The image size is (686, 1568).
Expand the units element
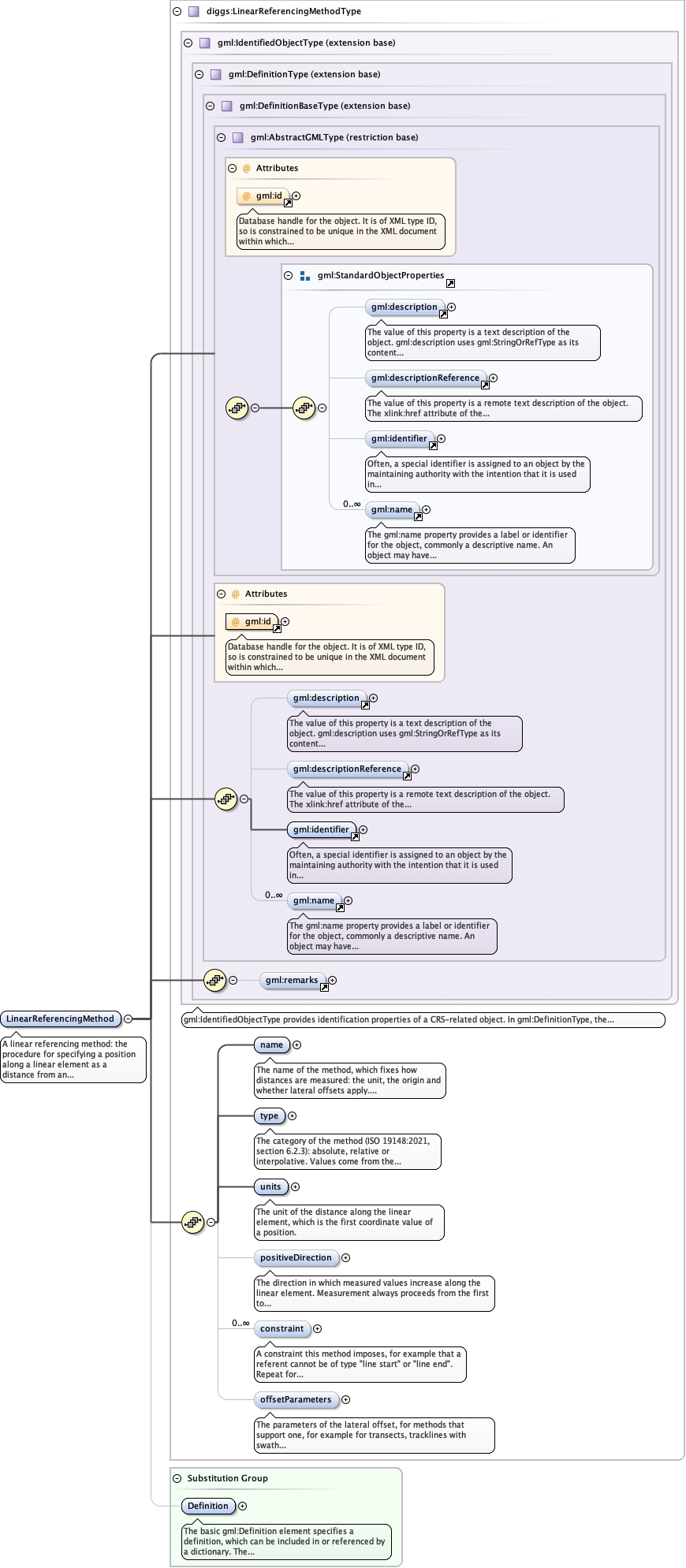pos(296,1187)
